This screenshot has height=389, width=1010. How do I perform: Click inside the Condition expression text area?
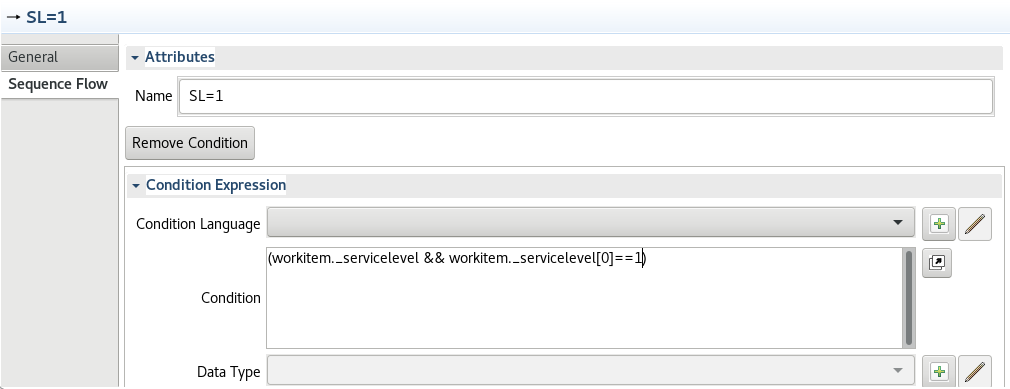(585, 298)
